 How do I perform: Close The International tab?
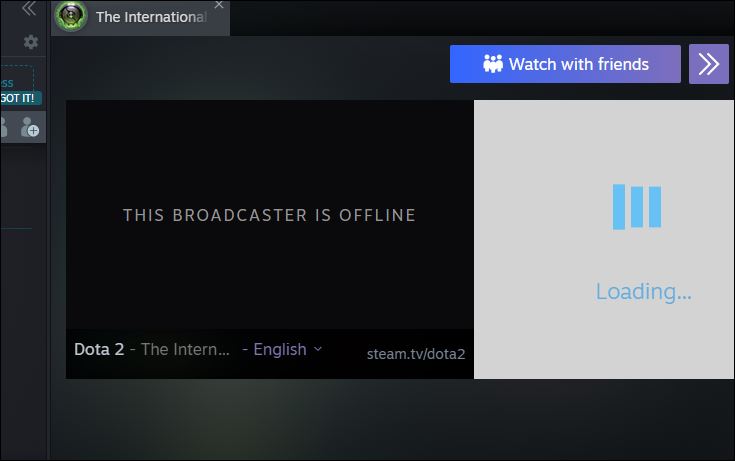point(219,5)
